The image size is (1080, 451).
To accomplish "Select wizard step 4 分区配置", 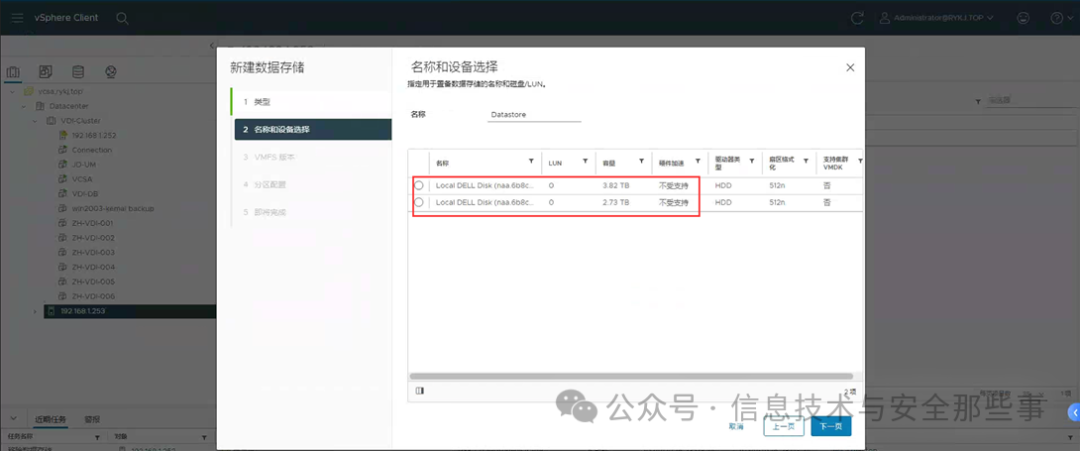I will 311,185.
